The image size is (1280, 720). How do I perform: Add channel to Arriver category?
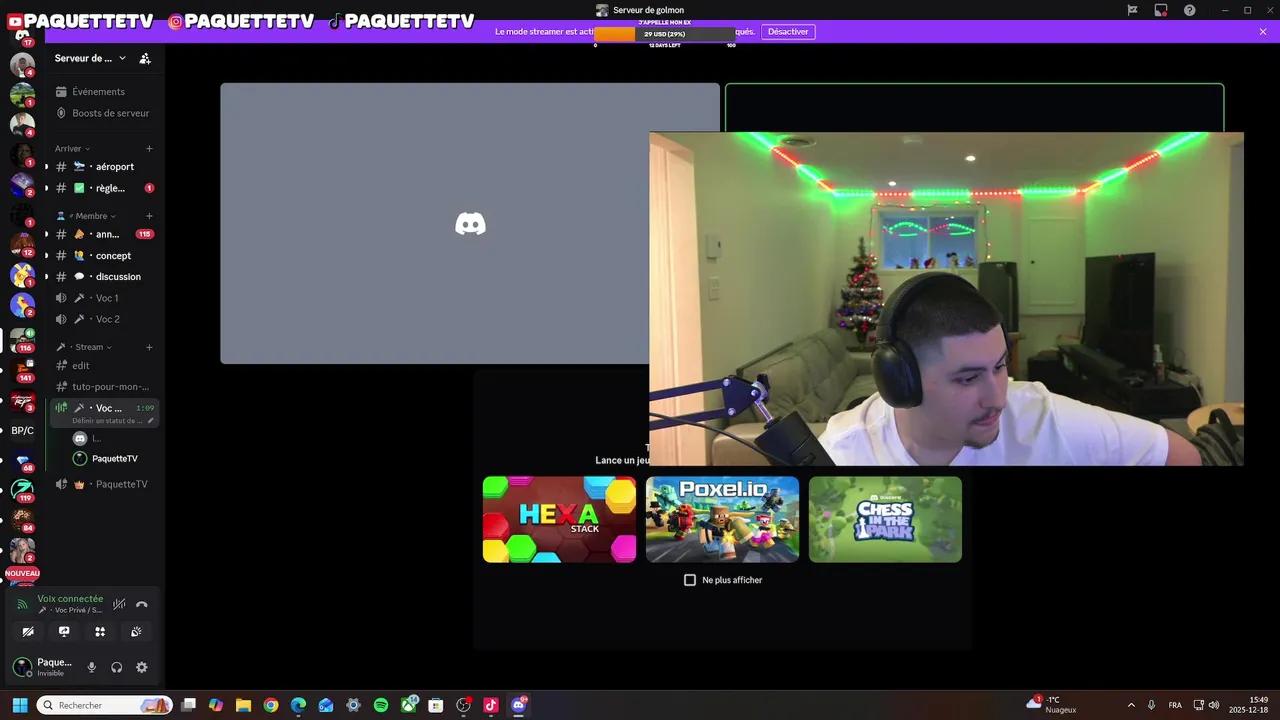150,148
